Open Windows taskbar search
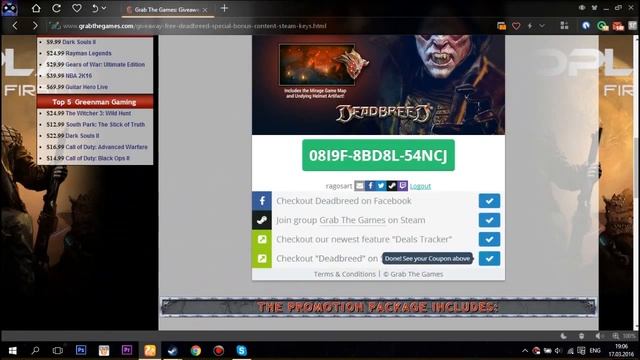 (x=35, y=351)
